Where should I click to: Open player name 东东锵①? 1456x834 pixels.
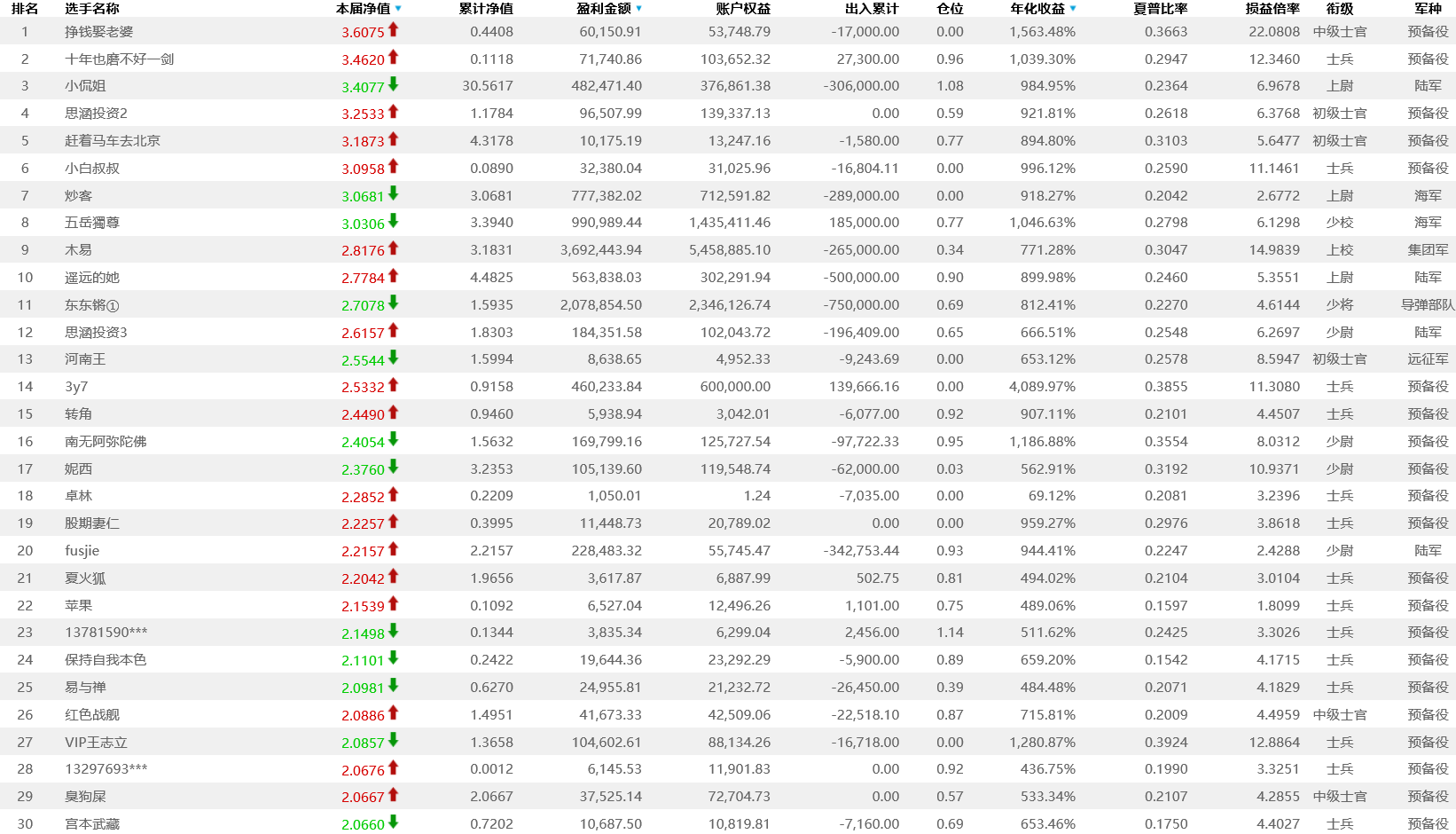point(92,305)
